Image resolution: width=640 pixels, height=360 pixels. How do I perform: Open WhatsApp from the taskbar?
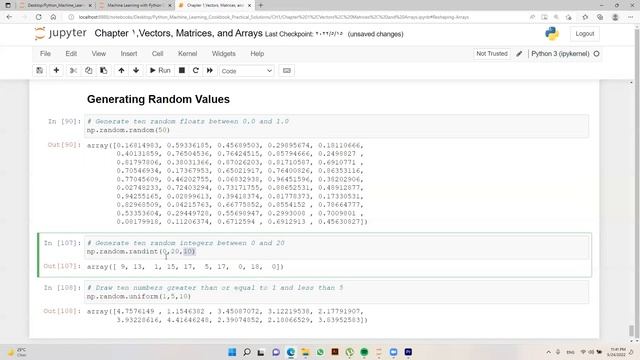pyautogui.click(x=320, y=352)
